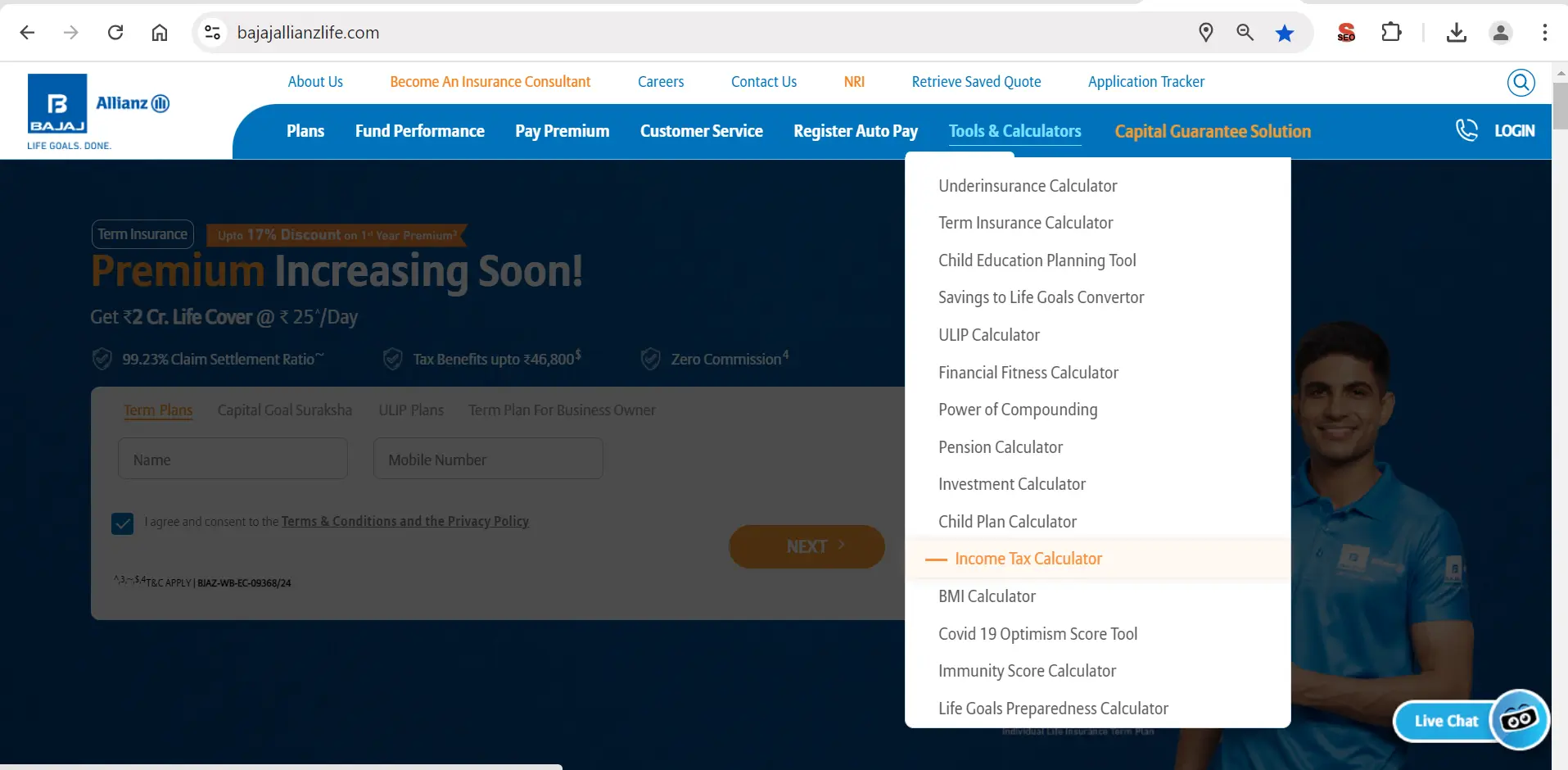Switch to ULIP Plans tab
The width and height of the screenshot is (1568, 770).
411,410
